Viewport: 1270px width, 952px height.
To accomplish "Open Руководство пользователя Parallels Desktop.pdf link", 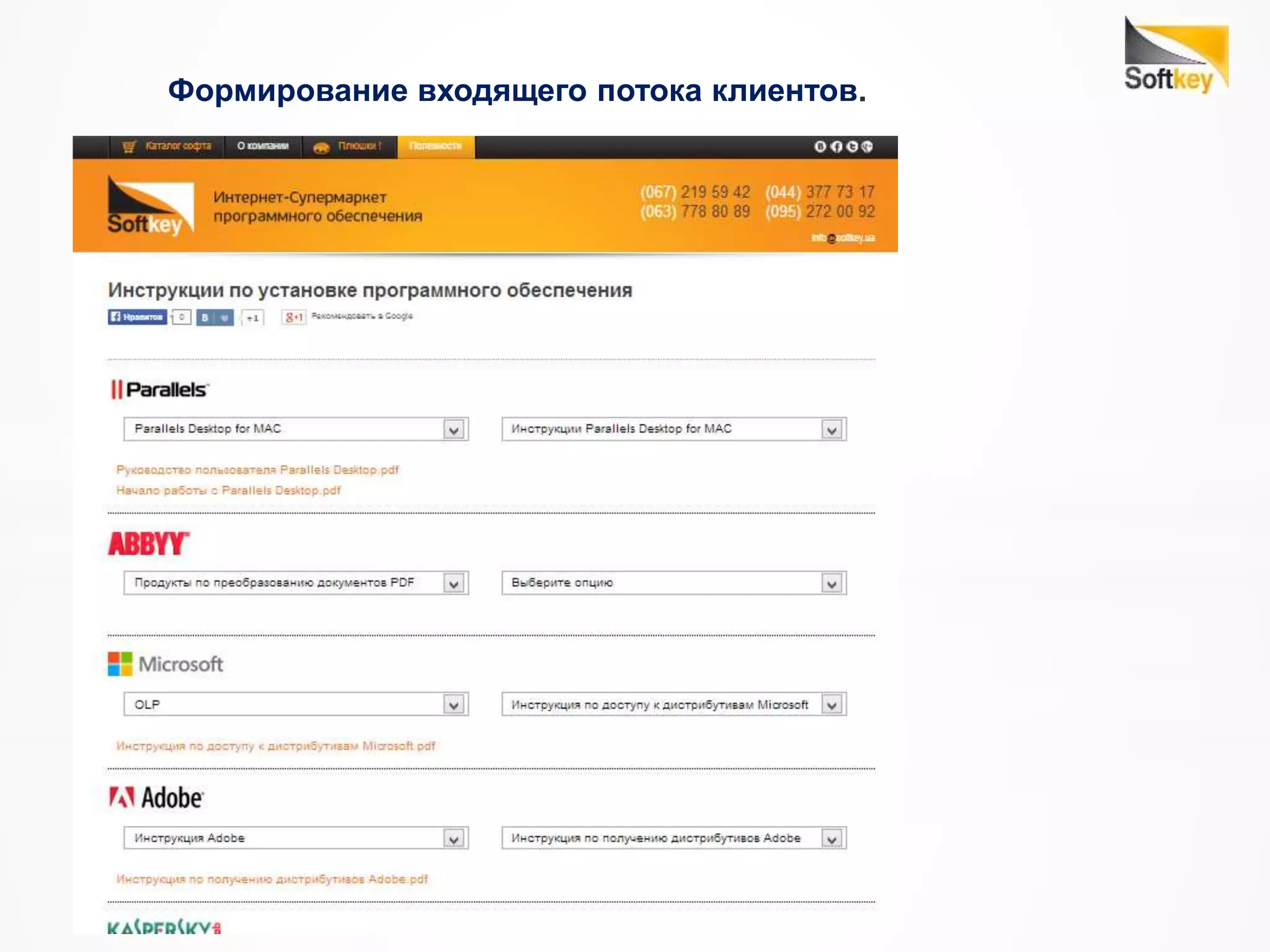I will click(x=257, y=470).
